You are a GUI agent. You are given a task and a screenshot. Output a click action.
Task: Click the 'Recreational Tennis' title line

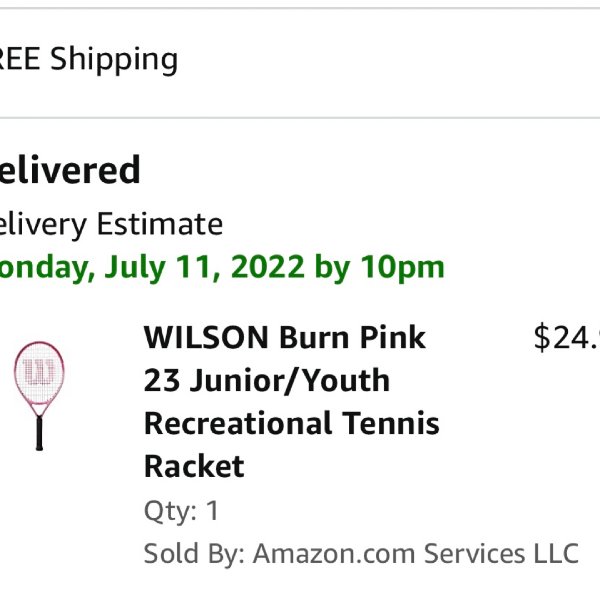point(292,423)
